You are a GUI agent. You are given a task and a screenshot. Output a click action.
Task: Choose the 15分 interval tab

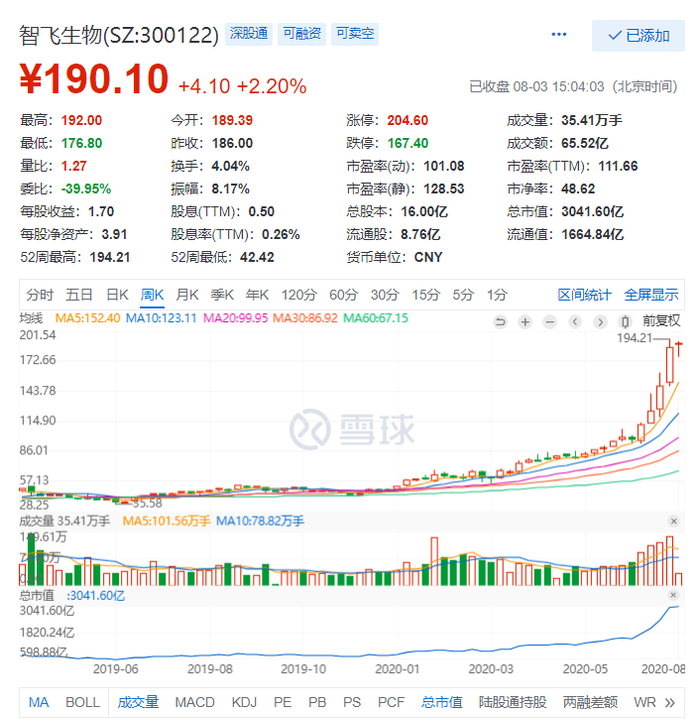(x=425, y=294)
